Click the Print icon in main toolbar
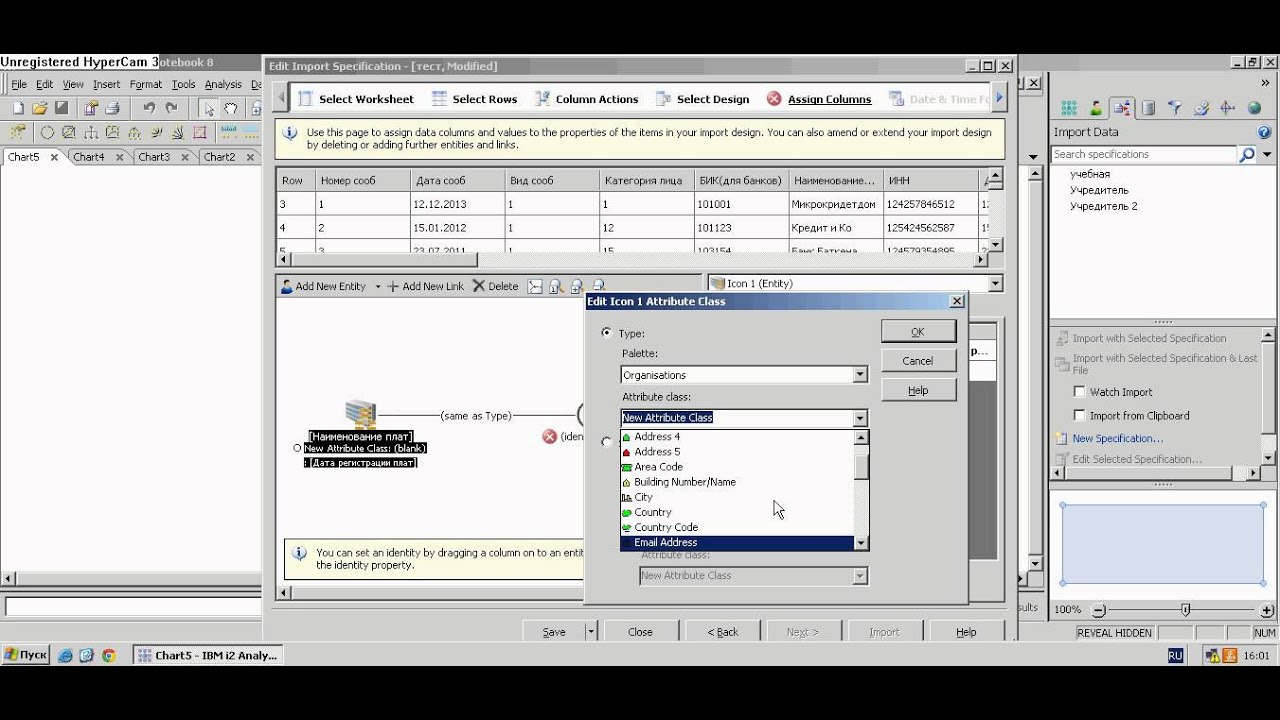 tap(112, 108)
